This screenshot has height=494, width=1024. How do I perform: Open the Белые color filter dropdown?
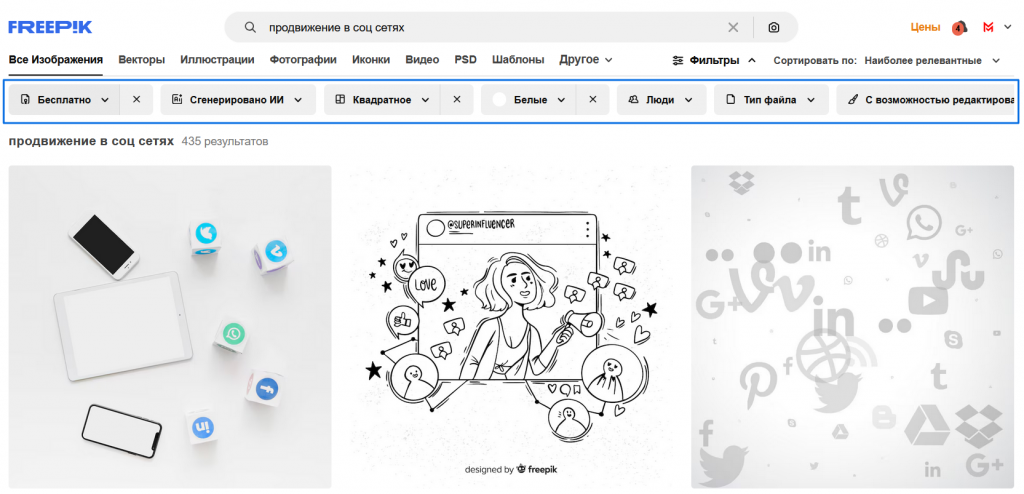[x=528, y=100]
